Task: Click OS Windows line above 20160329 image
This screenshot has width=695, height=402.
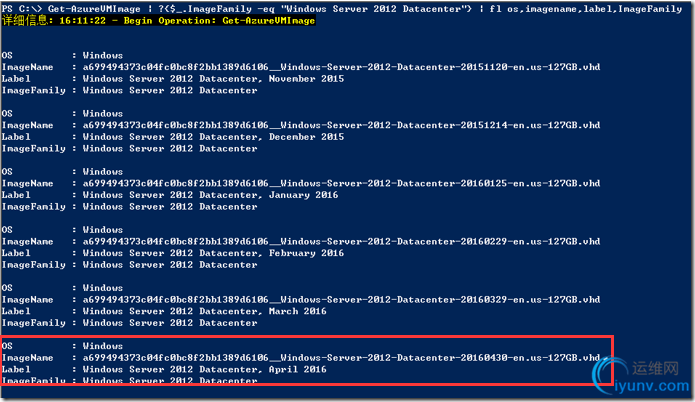Action: click(x=62, y=288)
